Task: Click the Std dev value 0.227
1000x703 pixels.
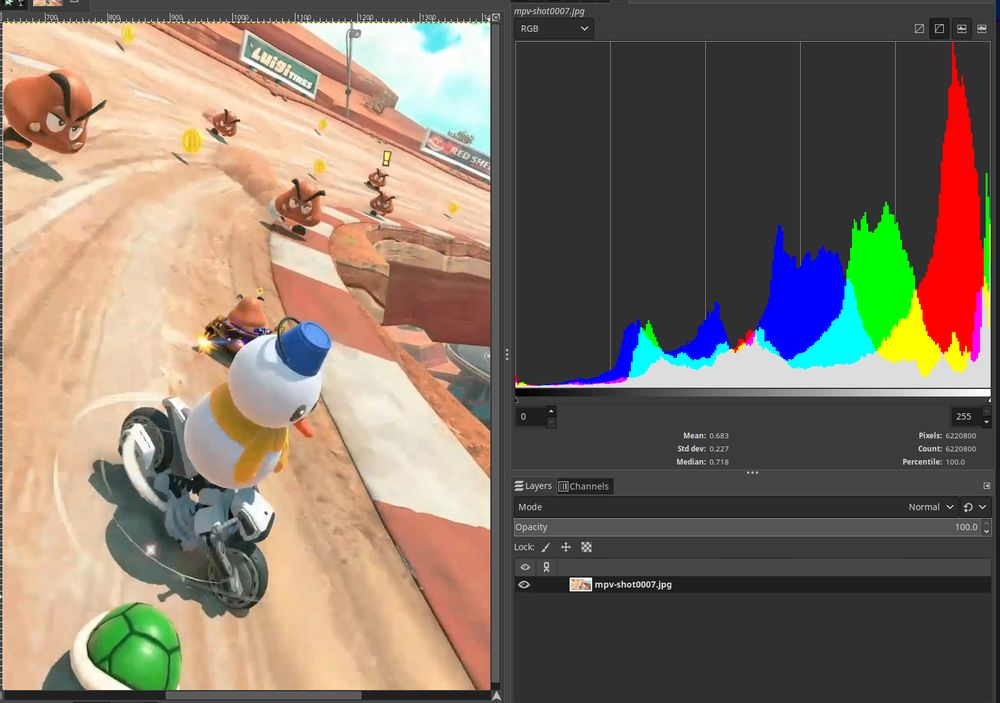Action: [719, 449]
